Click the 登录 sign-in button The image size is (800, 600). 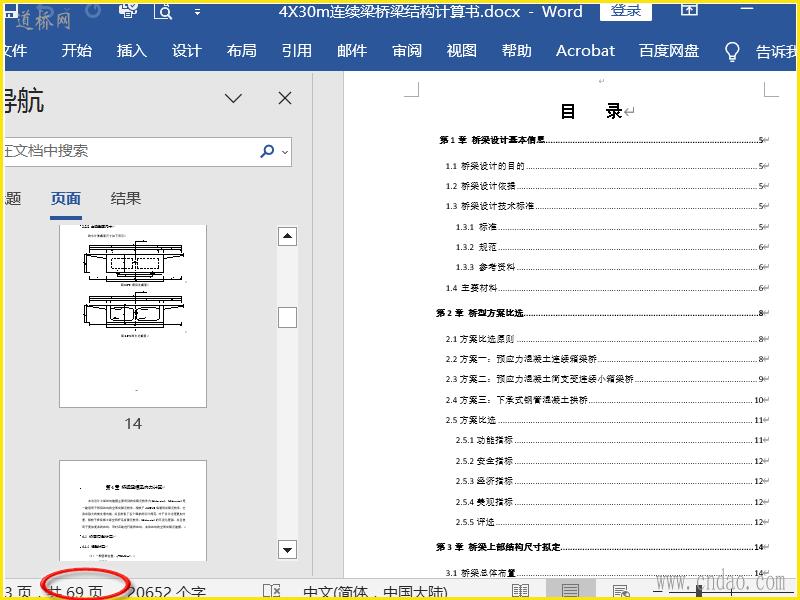click(x=626, y=11)
